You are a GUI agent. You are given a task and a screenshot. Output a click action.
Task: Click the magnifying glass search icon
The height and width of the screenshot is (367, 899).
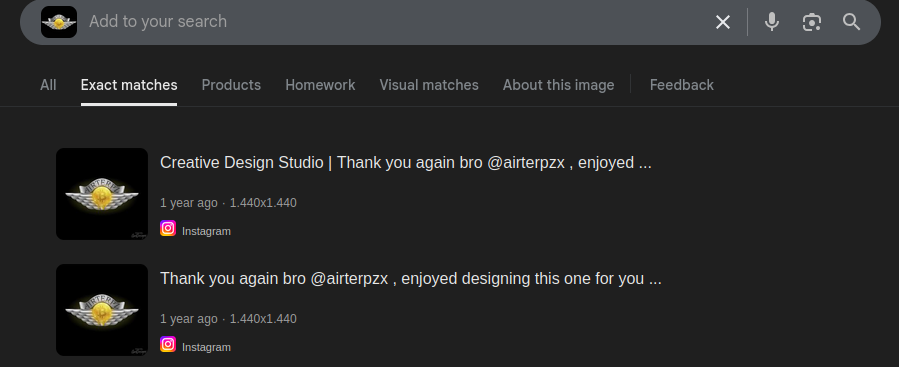click(x=851, y=22)
